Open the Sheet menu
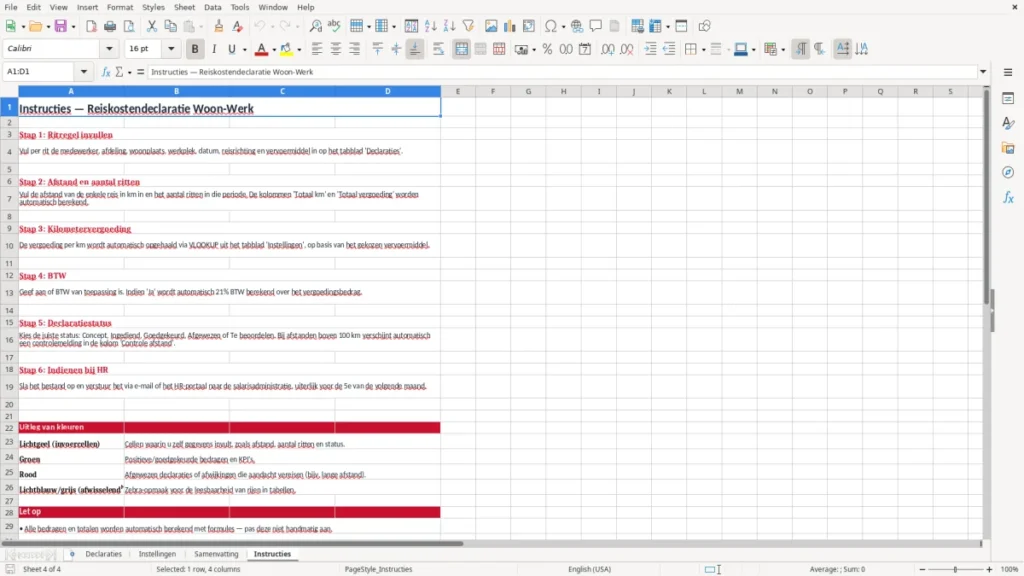1024x576 pixels. point(184,7)
